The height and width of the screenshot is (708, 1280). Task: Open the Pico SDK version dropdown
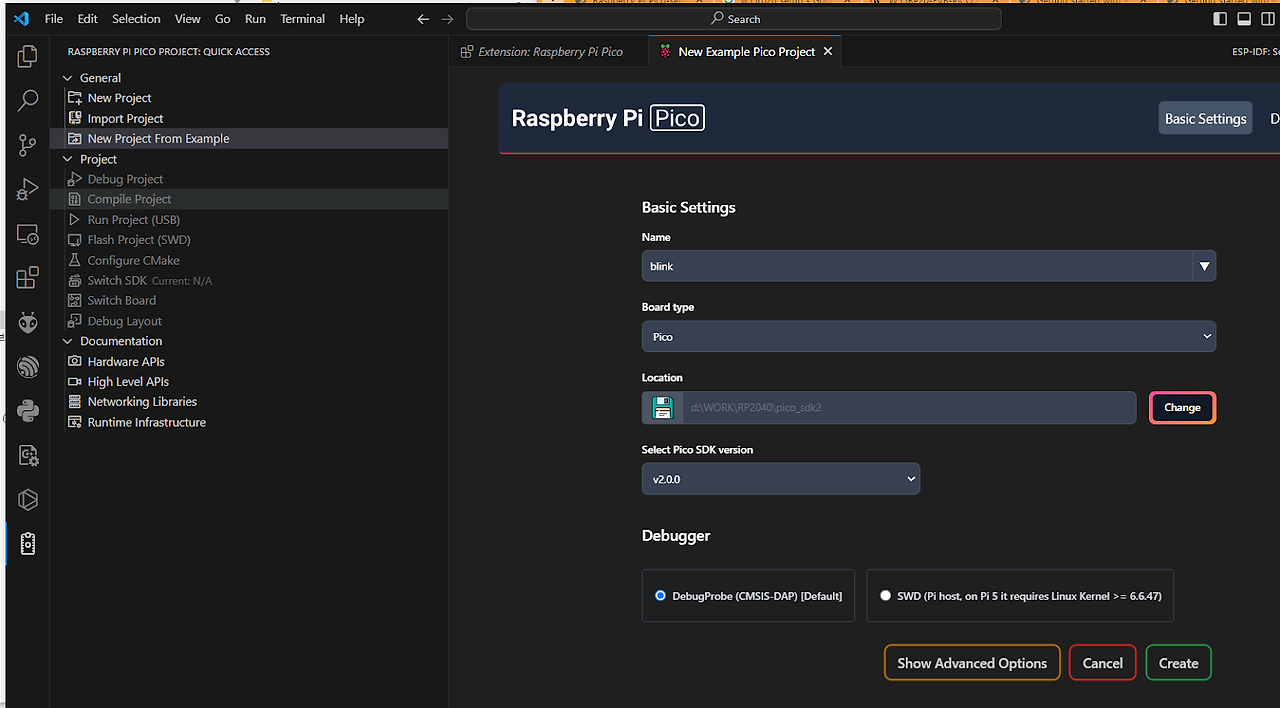pos(781,479)
